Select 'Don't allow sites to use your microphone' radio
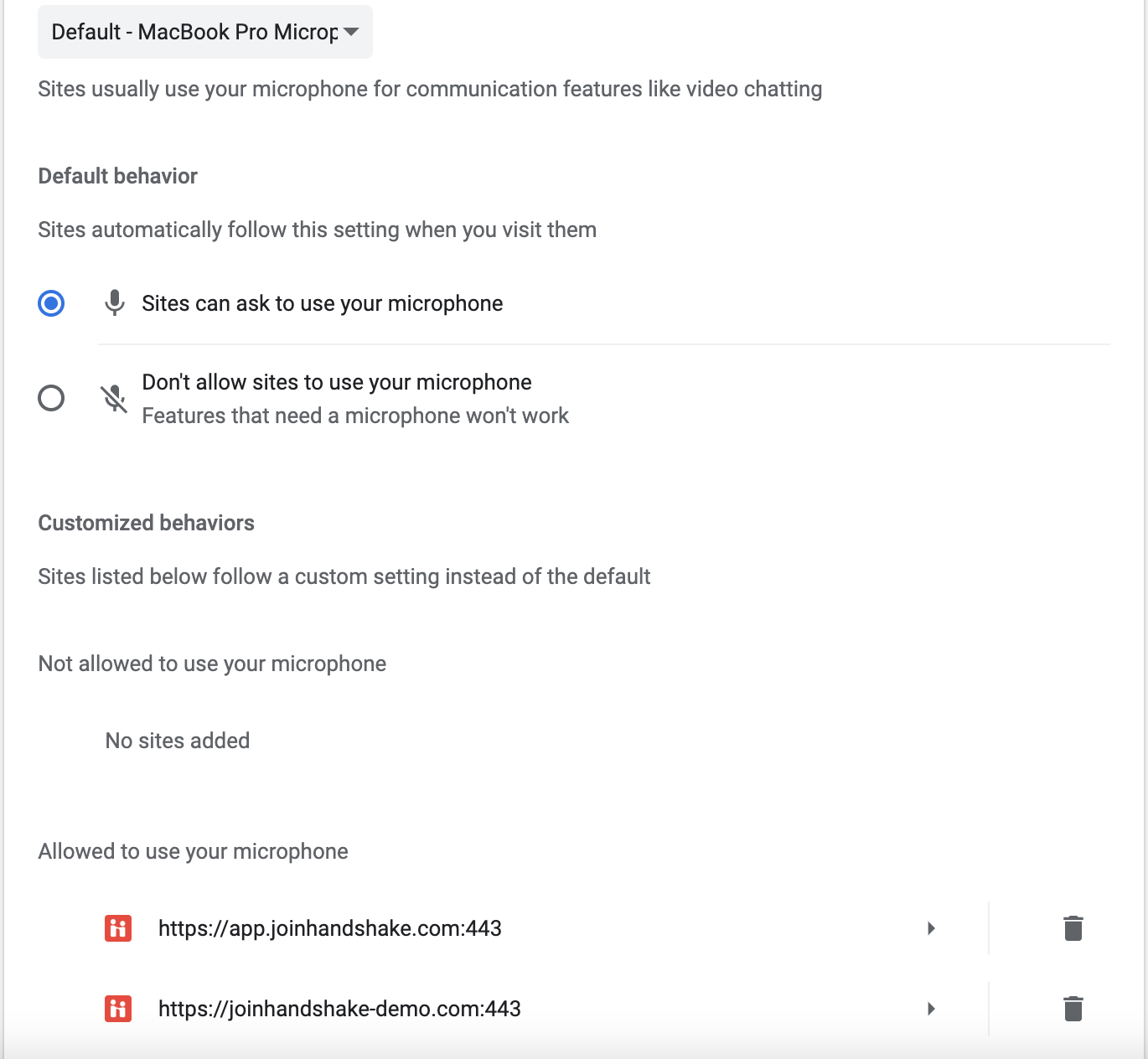 51,398
